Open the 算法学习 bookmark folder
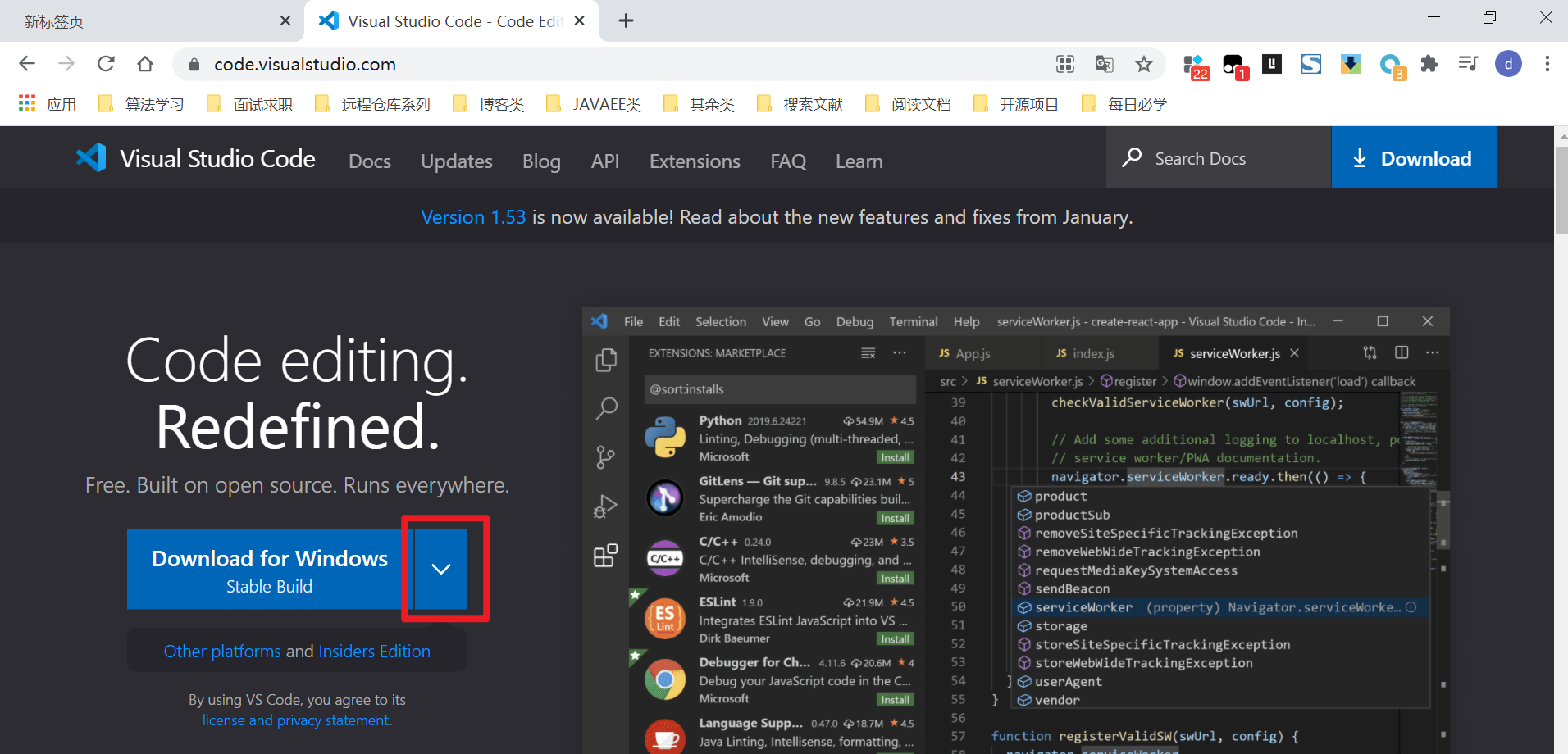Viewport: 1568px width, 754px height. click(140, 104)
